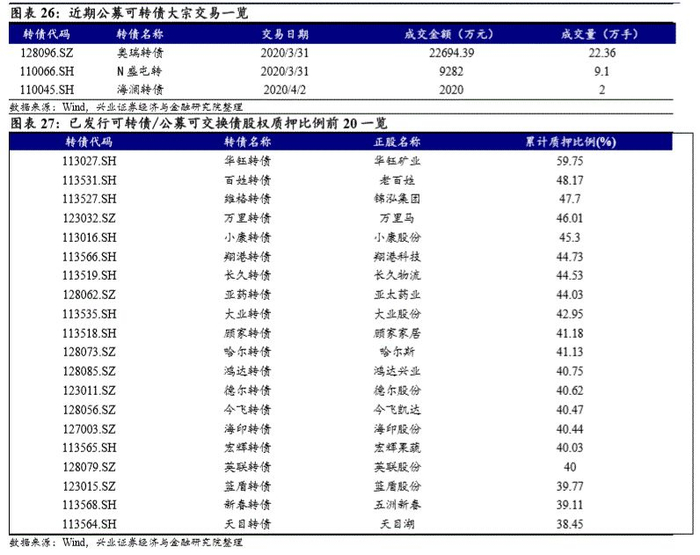
Task: Click stock name 英联股份
Action: click(x=397, y=467)
